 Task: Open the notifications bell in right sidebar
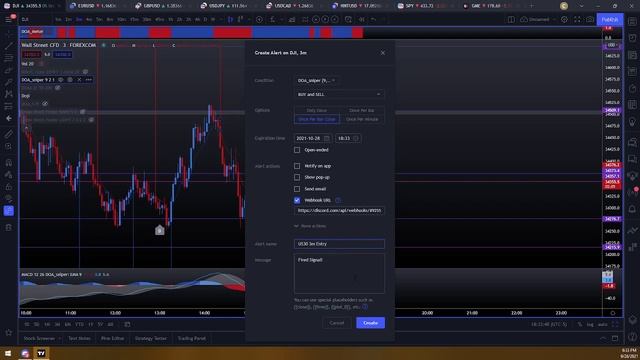632,209
